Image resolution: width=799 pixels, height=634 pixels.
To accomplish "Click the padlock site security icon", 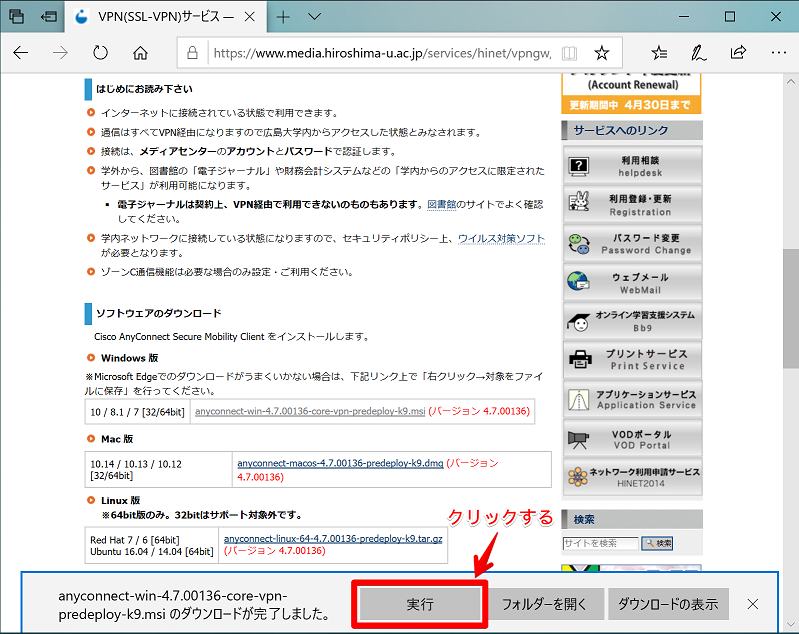I will point(192,52).
